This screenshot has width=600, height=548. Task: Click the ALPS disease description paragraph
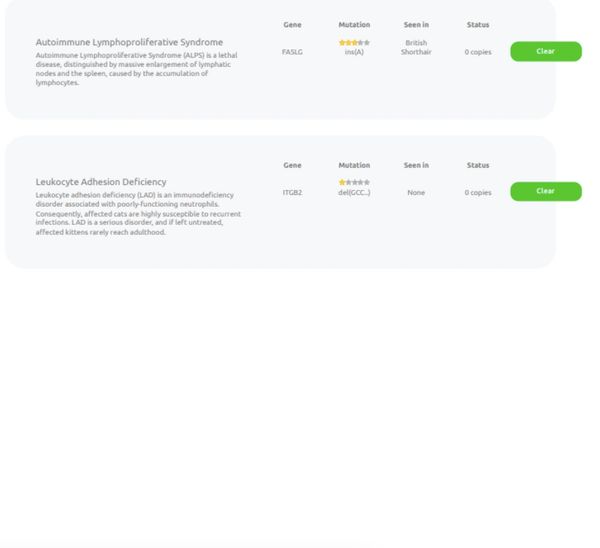[133, 68]
